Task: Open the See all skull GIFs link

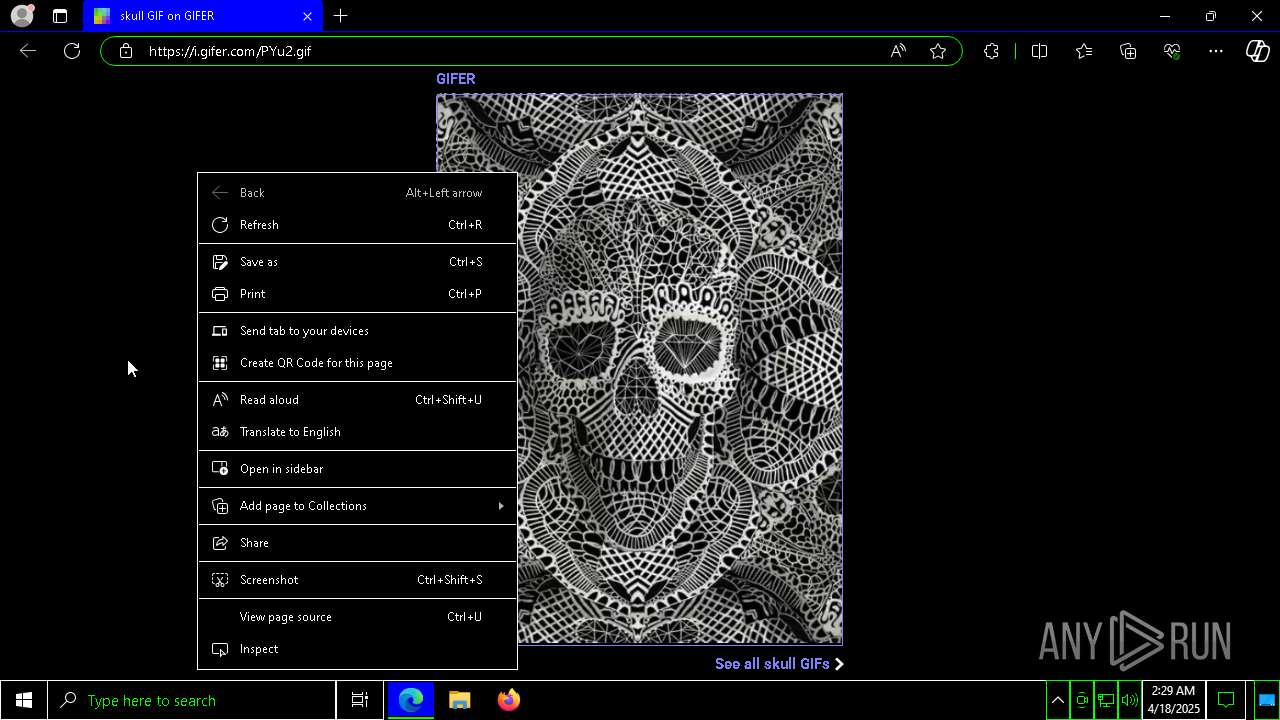Action: click(779, 664)
